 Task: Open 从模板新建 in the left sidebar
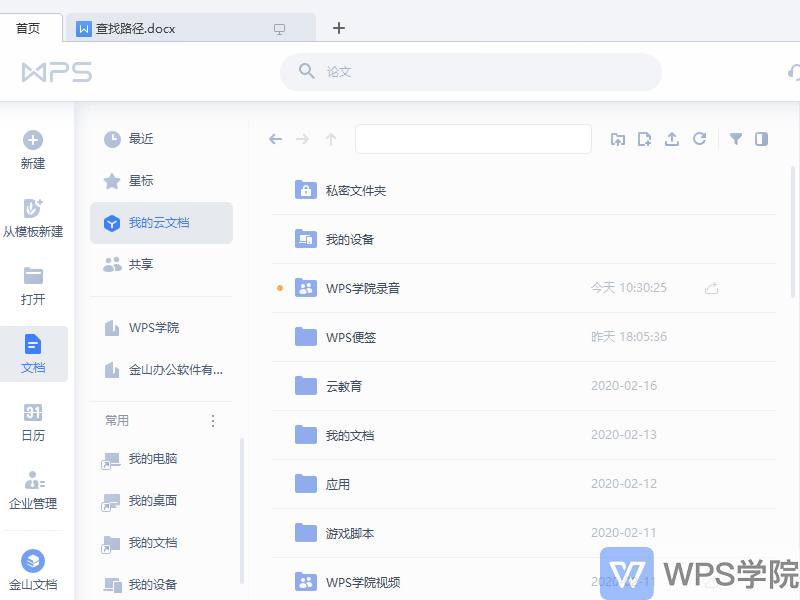tap(33, 218)
